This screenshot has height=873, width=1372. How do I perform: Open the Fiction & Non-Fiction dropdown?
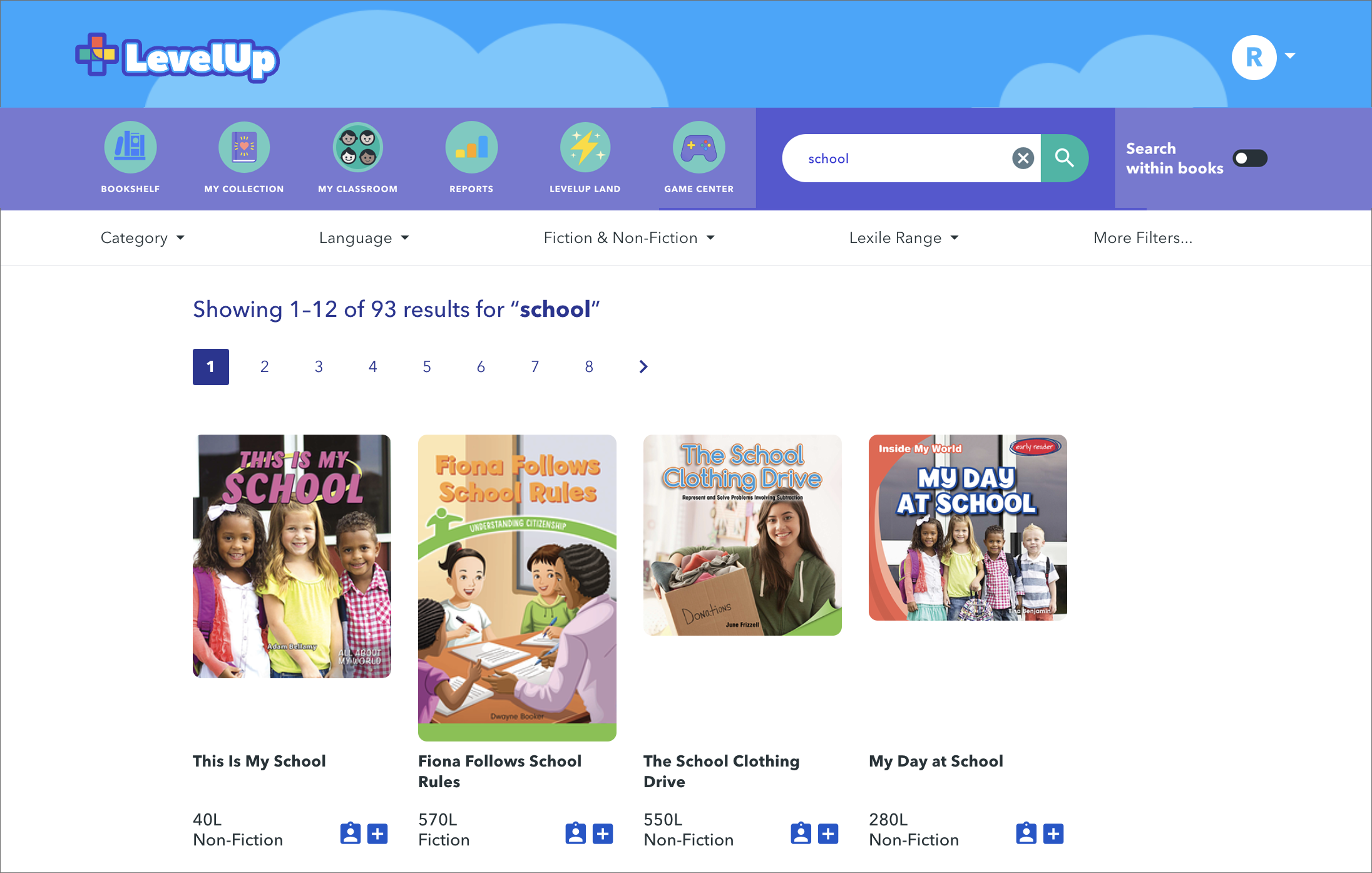point(628,238)
